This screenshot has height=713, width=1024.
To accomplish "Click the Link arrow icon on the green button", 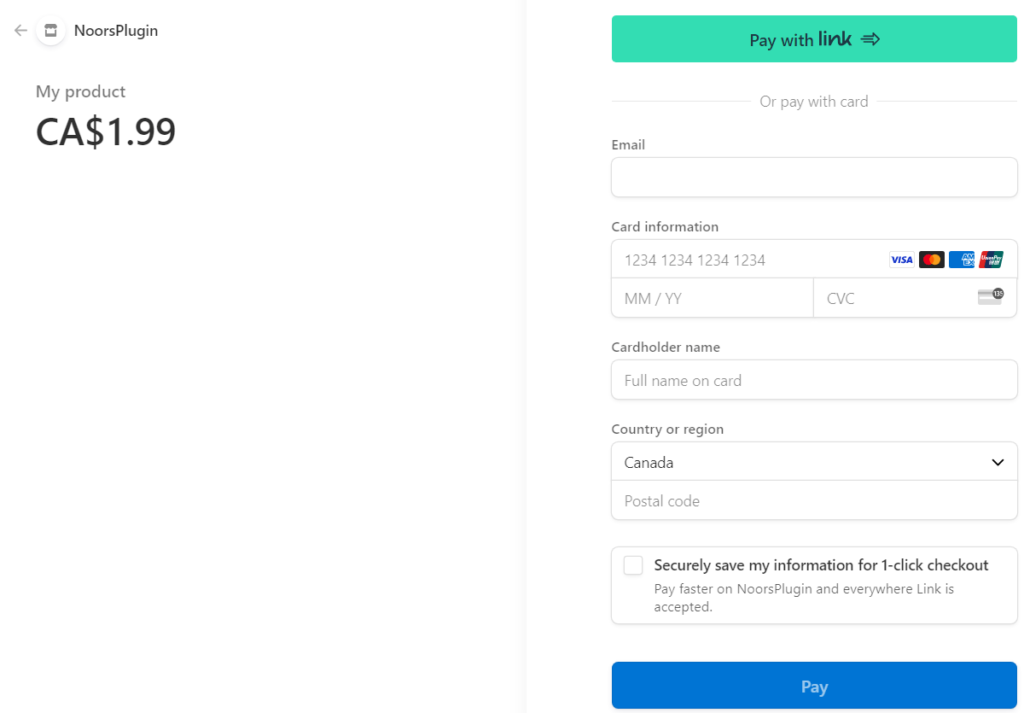I will click(x=869, y=38).
